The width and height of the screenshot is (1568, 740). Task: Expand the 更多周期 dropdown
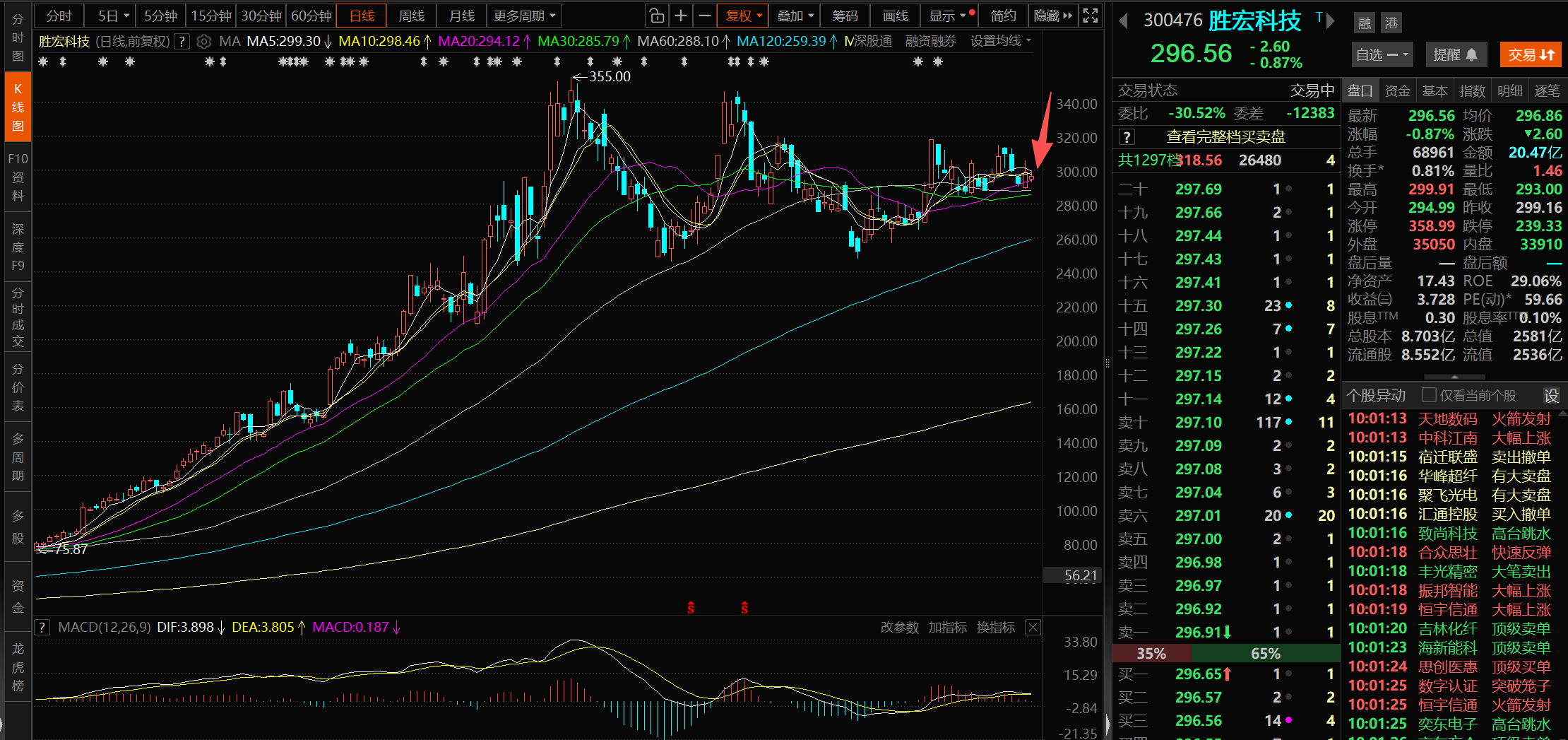[524, 16]
